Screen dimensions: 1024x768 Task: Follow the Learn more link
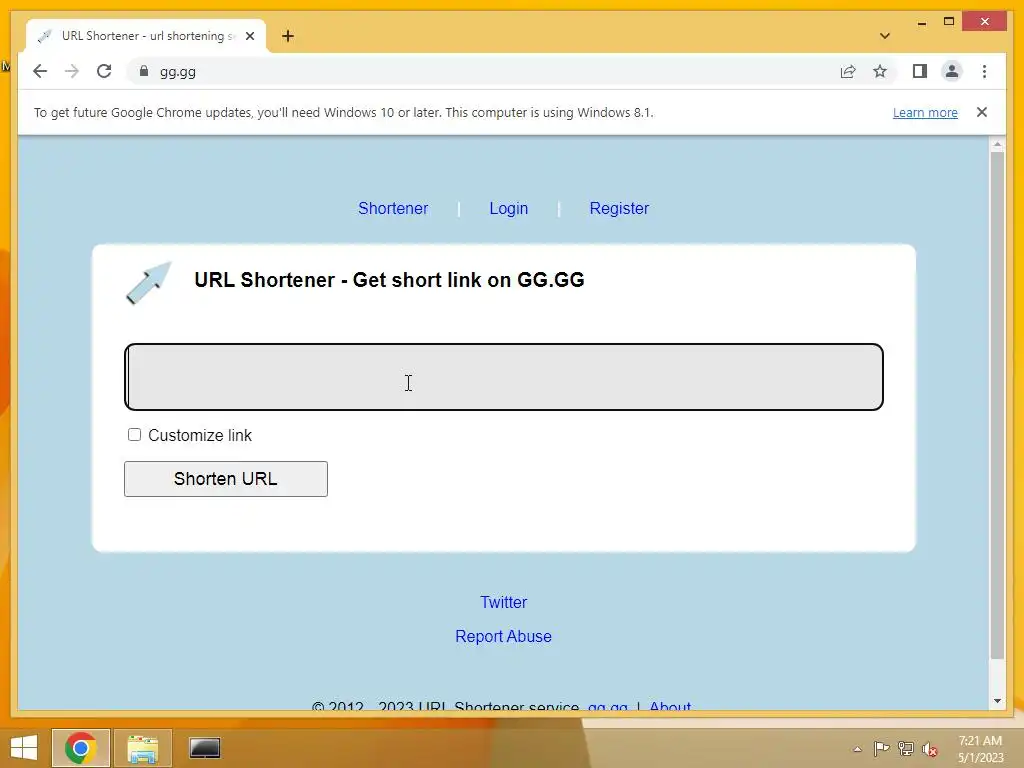pos(925,112)
